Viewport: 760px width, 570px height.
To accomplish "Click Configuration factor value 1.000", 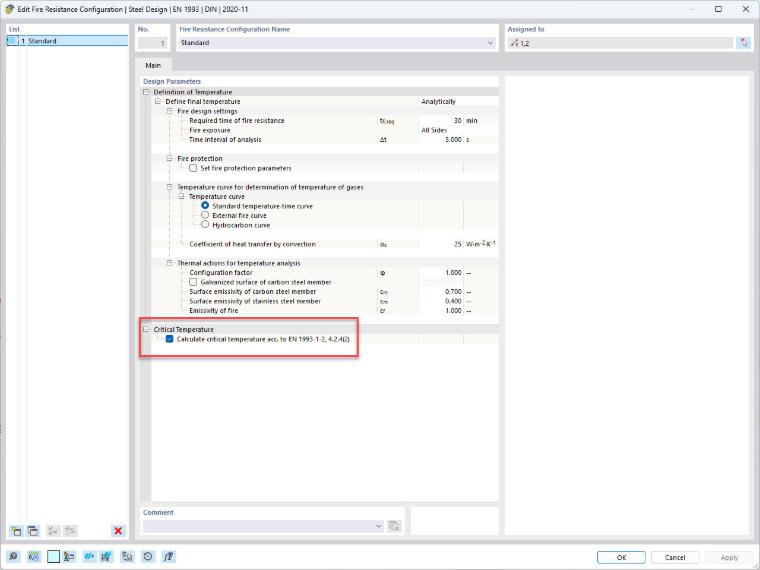I will coord(441,273).
